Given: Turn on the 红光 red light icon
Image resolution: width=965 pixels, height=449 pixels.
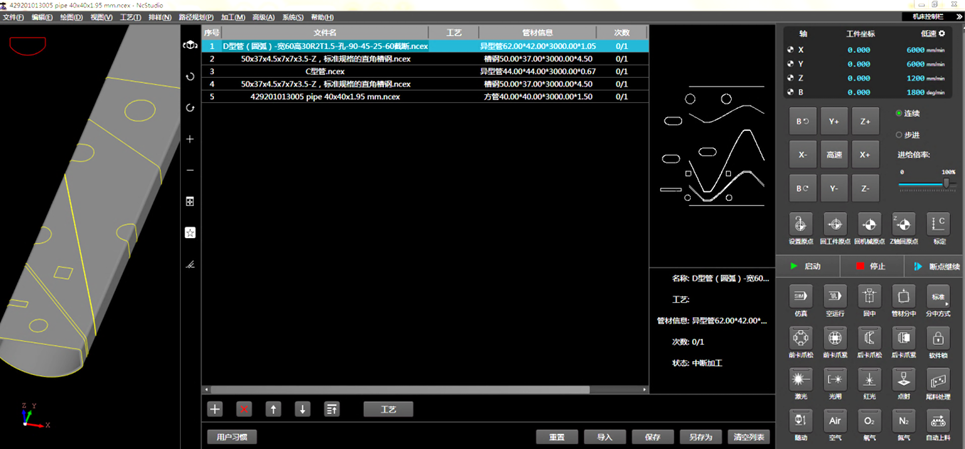Looking at the screenshot, I should point(869,380).
